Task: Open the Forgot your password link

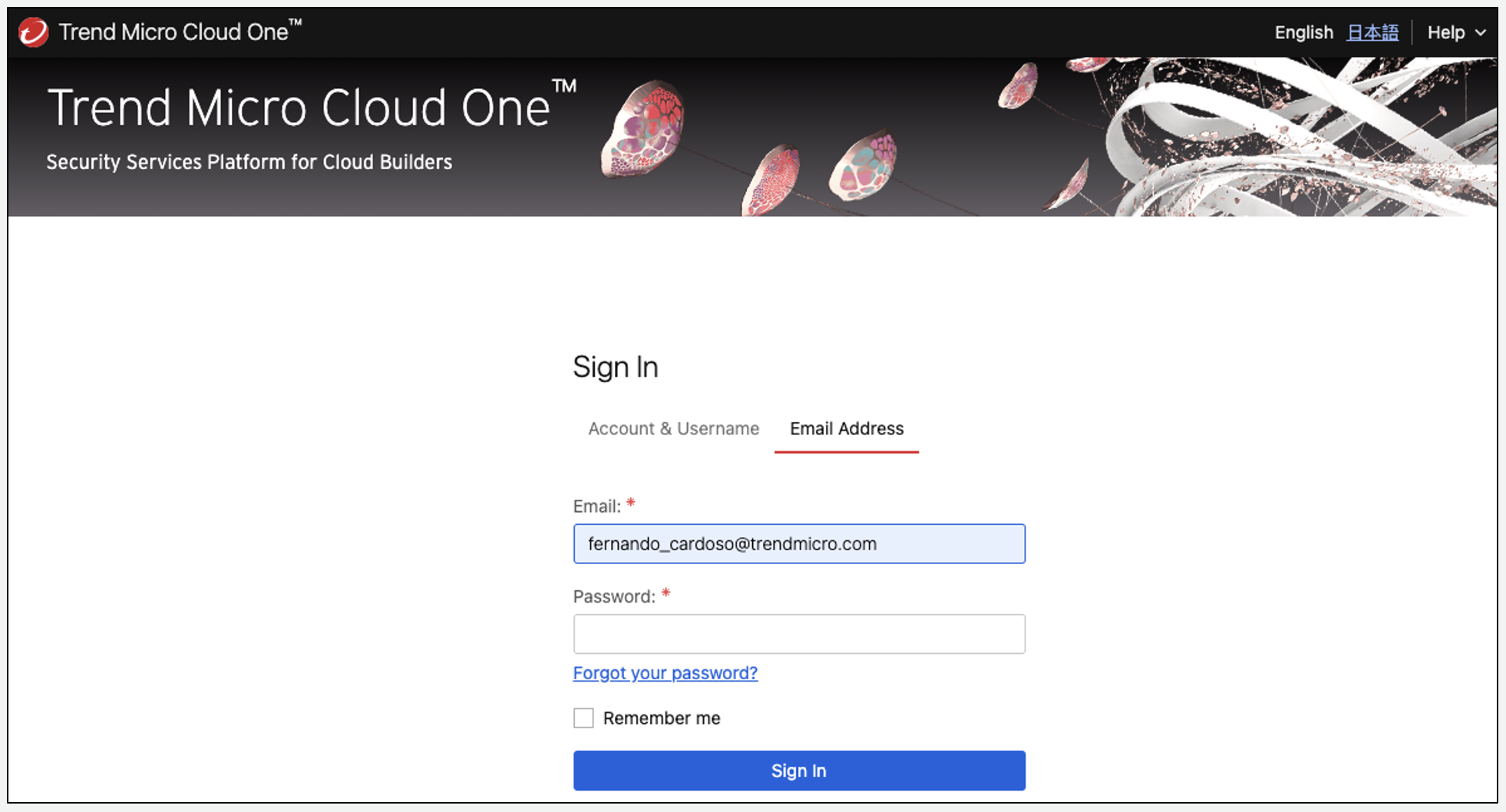Action: 665,673
